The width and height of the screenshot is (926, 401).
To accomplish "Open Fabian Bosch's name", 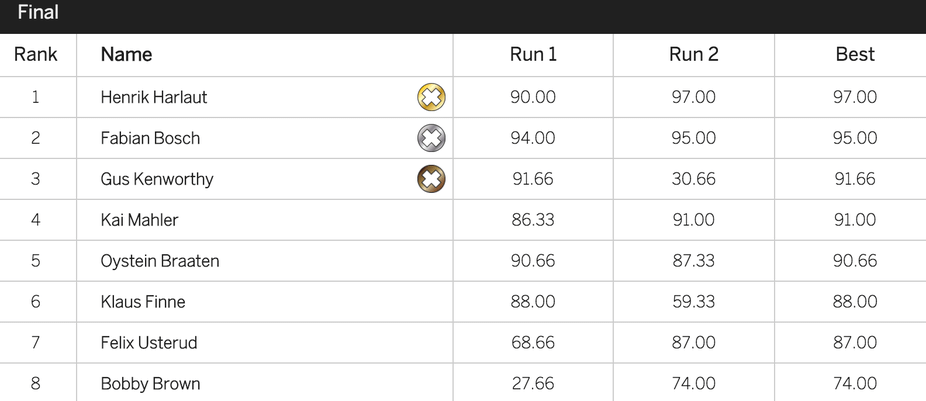I will 150,138.
